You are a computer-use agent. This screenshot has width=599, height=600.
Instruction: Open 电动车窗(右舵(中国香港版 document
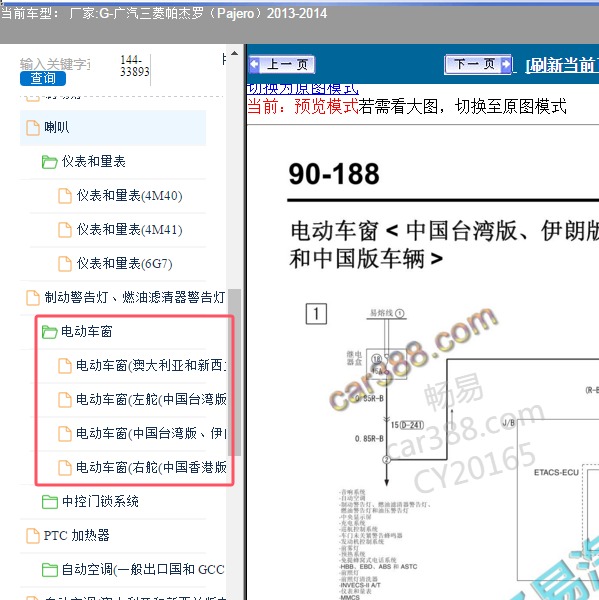coord(151,467)
